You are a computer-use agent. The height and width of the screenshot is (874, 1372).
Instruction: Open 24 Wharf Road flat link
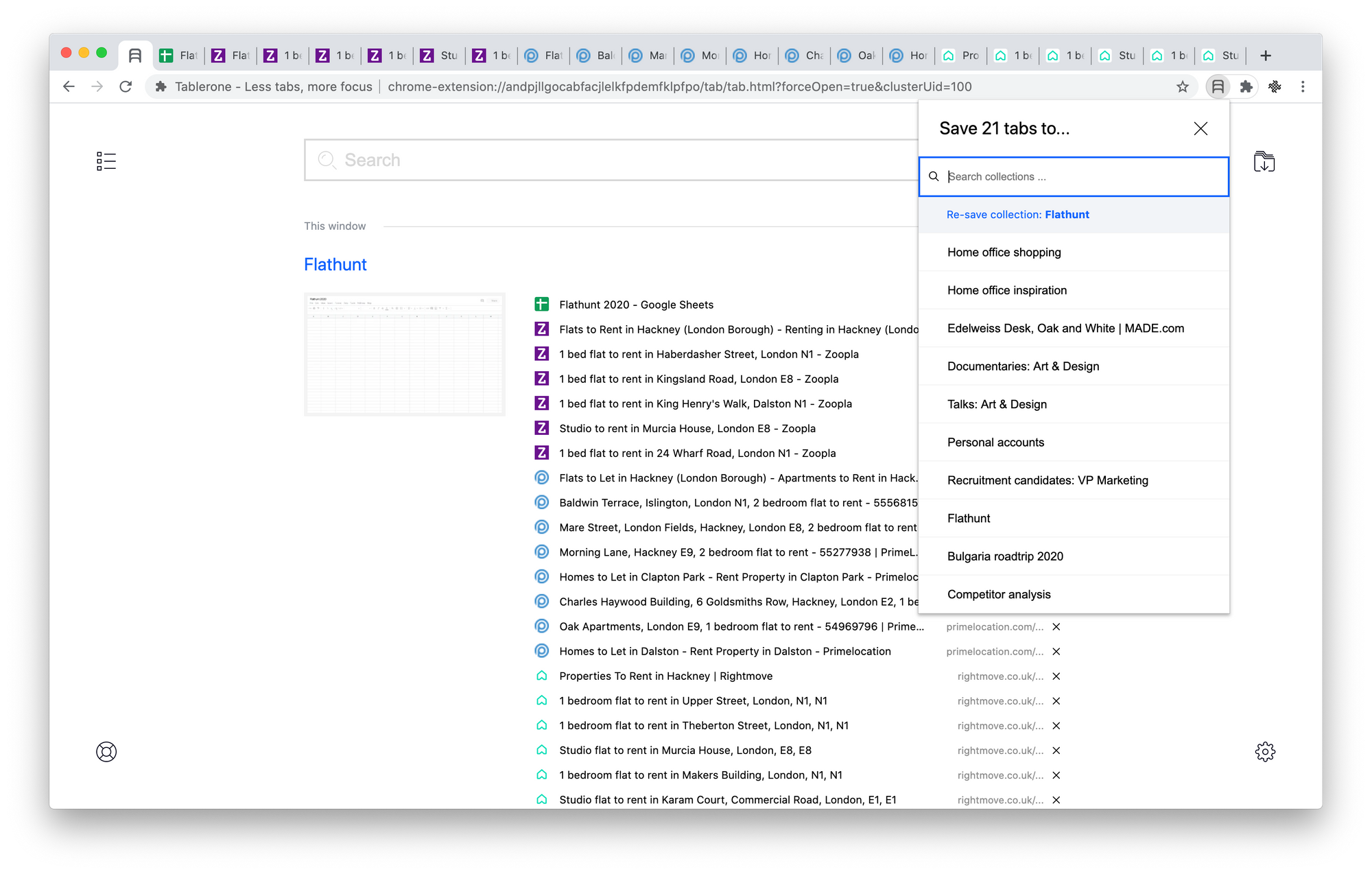[x=697, y=453]
